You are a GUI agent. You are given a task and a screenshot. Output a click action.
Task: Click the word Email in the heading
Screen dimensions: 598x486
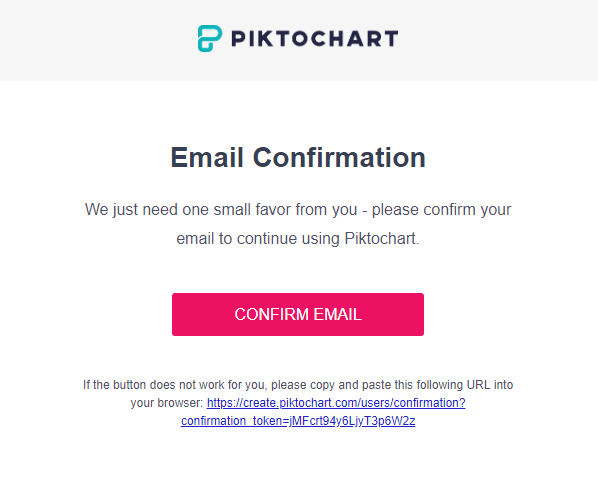tap(207, 158)
